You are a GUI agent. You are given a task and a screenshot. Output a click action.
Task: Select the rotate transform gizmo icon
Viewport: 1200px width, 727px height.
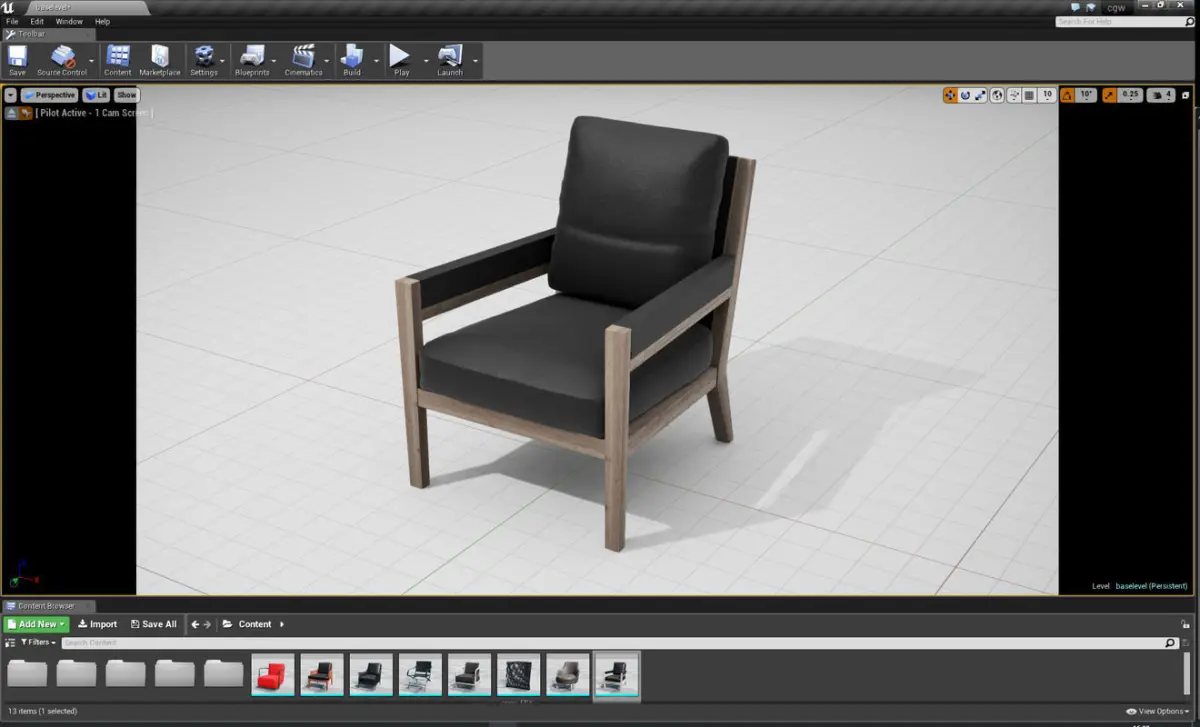965,95
